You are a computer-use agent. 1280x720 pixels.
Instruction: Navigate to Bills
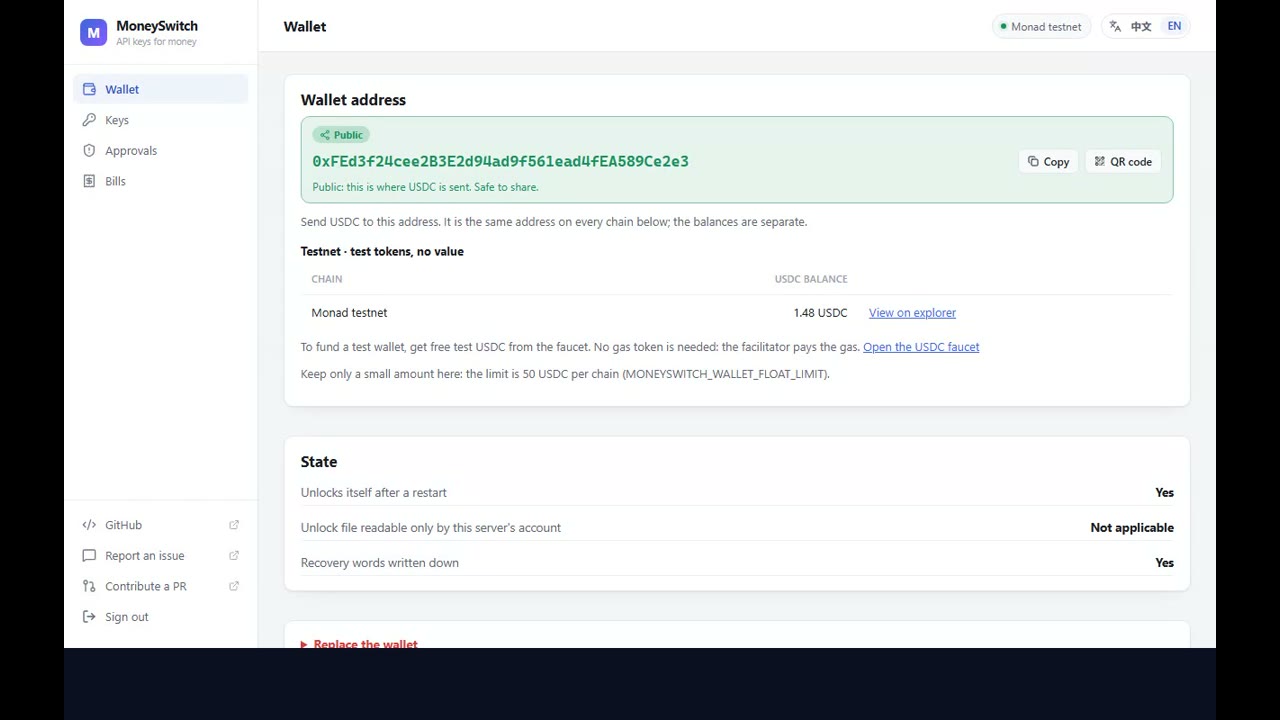[x=160, y=181]
